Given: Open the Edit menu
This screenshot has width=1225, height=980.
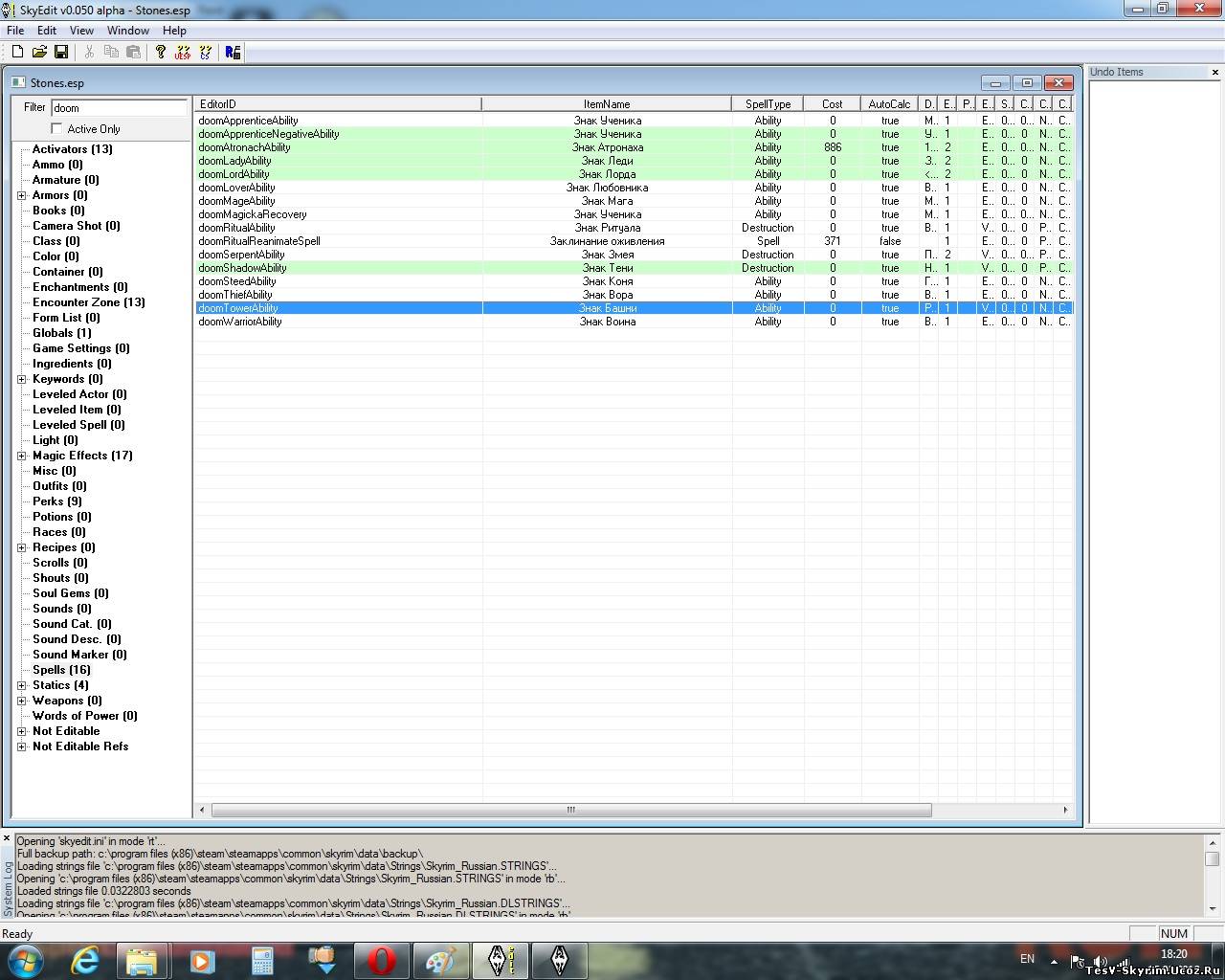Looking at the screenshot, I should coord(46,31).
